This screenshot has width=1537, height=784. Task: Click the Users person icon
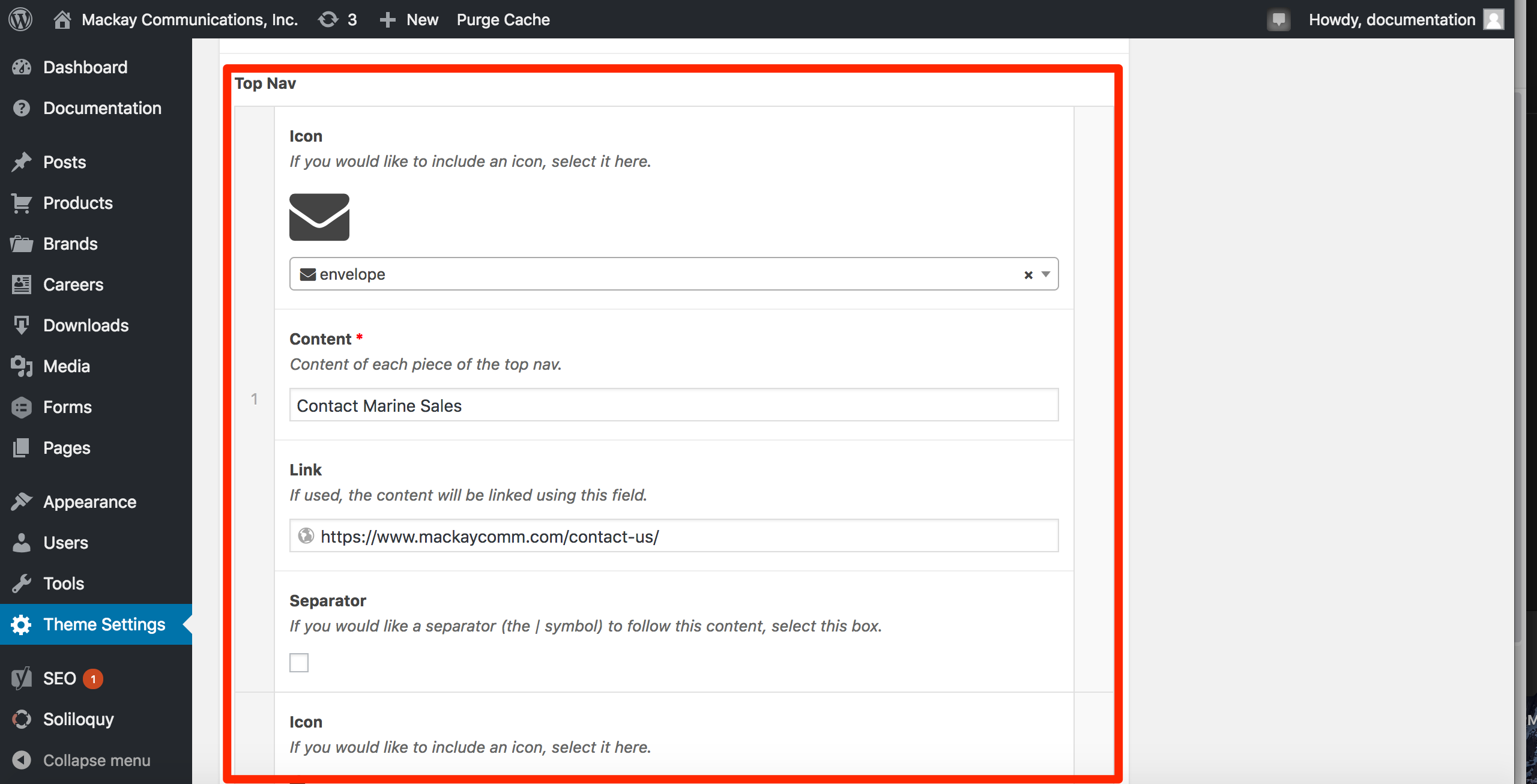click(22, 543)
